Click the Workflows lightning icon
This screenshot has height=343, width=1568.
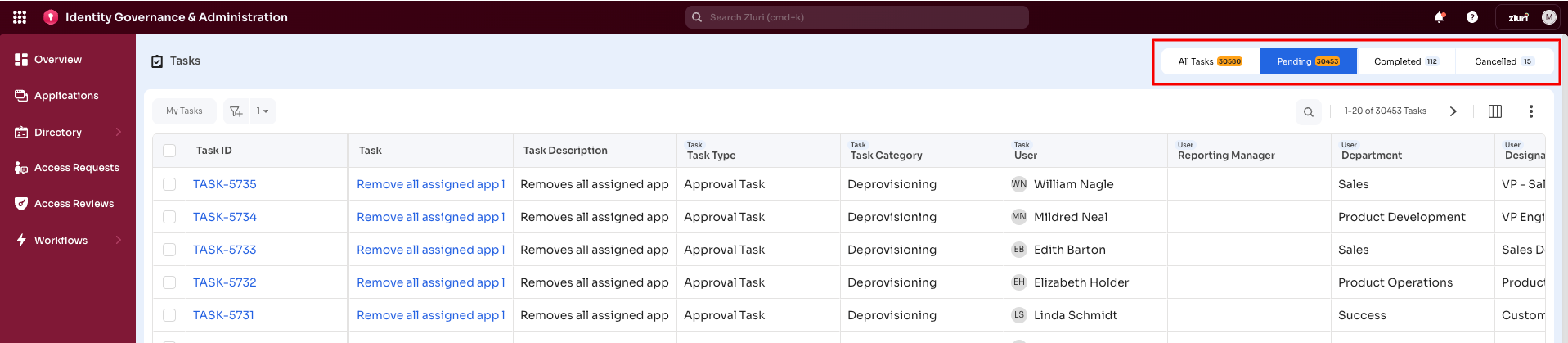point(21,240)
